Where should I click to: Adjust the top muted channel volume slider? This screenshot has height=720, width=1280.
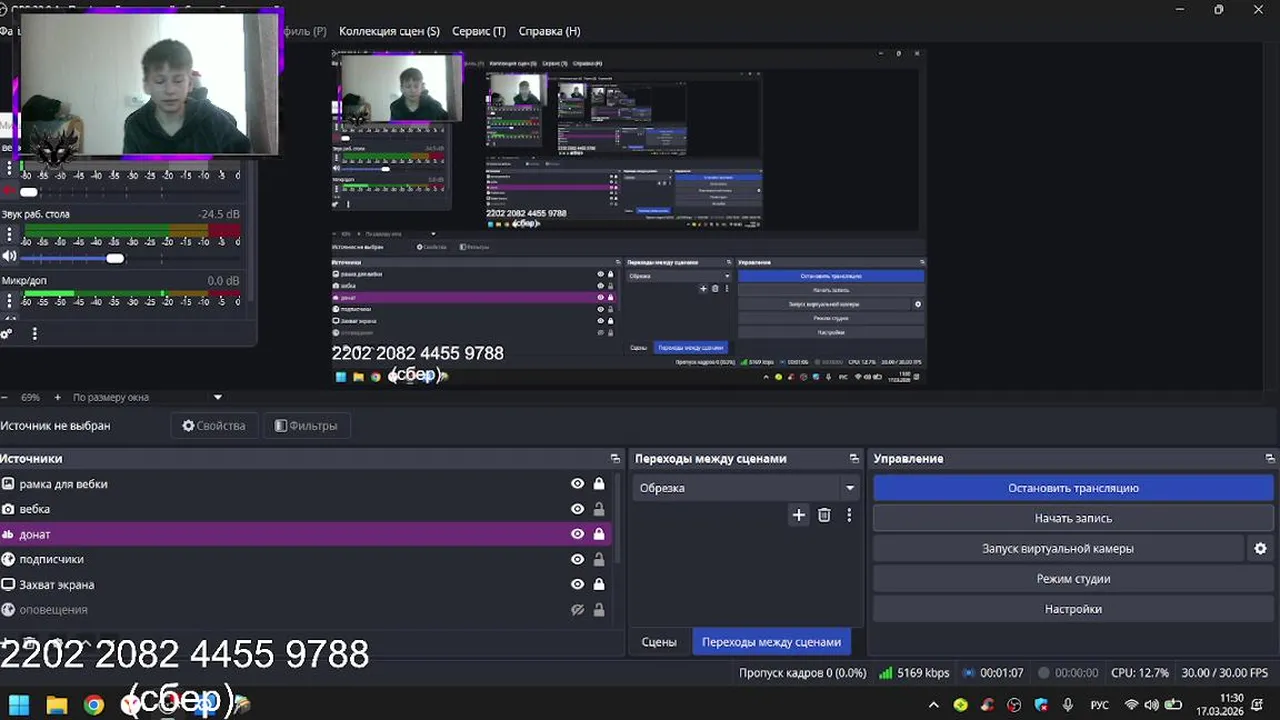coord(29,192)
